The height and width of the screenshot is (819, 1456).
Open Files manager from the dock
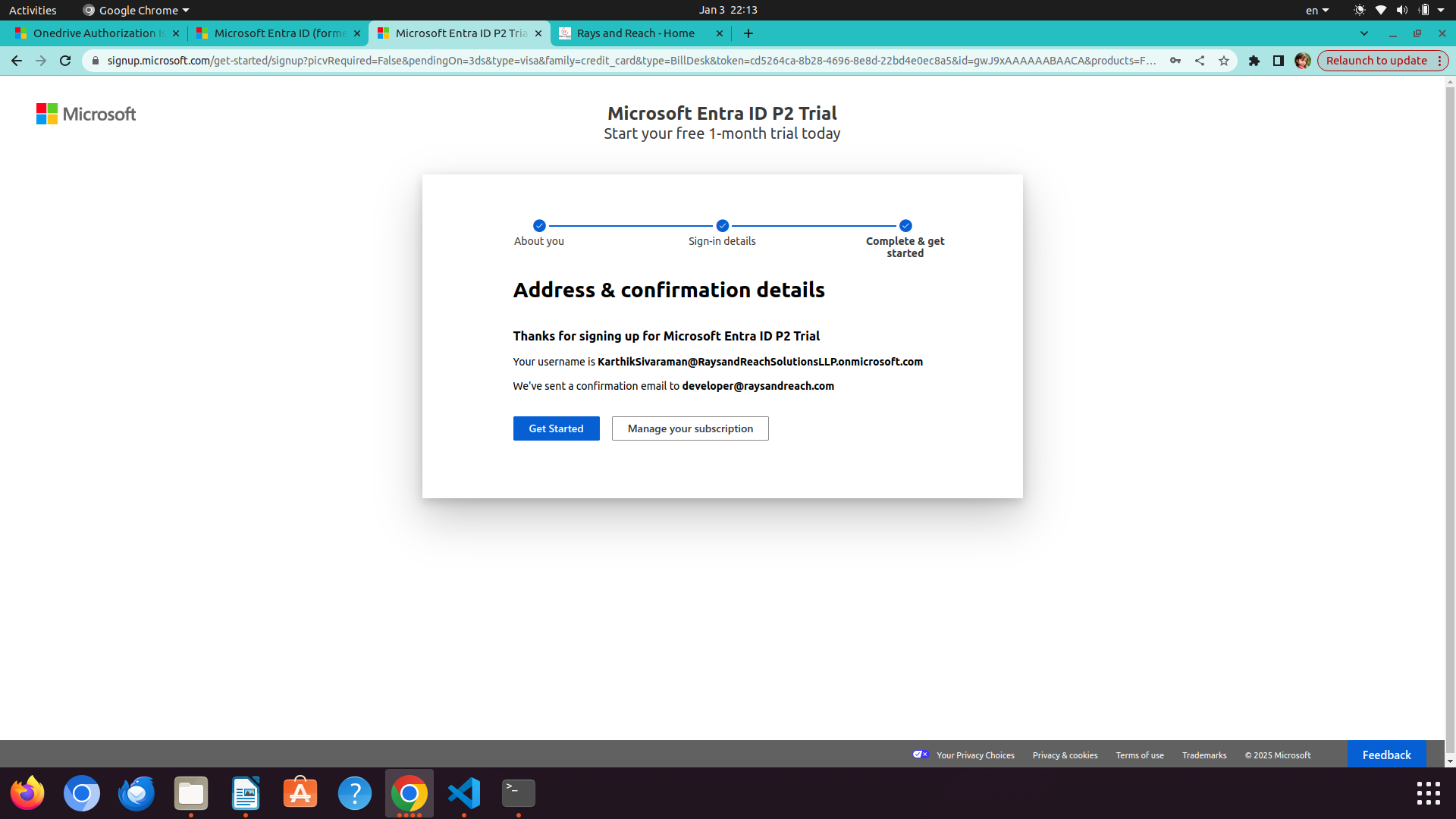(x=191, y=793)
